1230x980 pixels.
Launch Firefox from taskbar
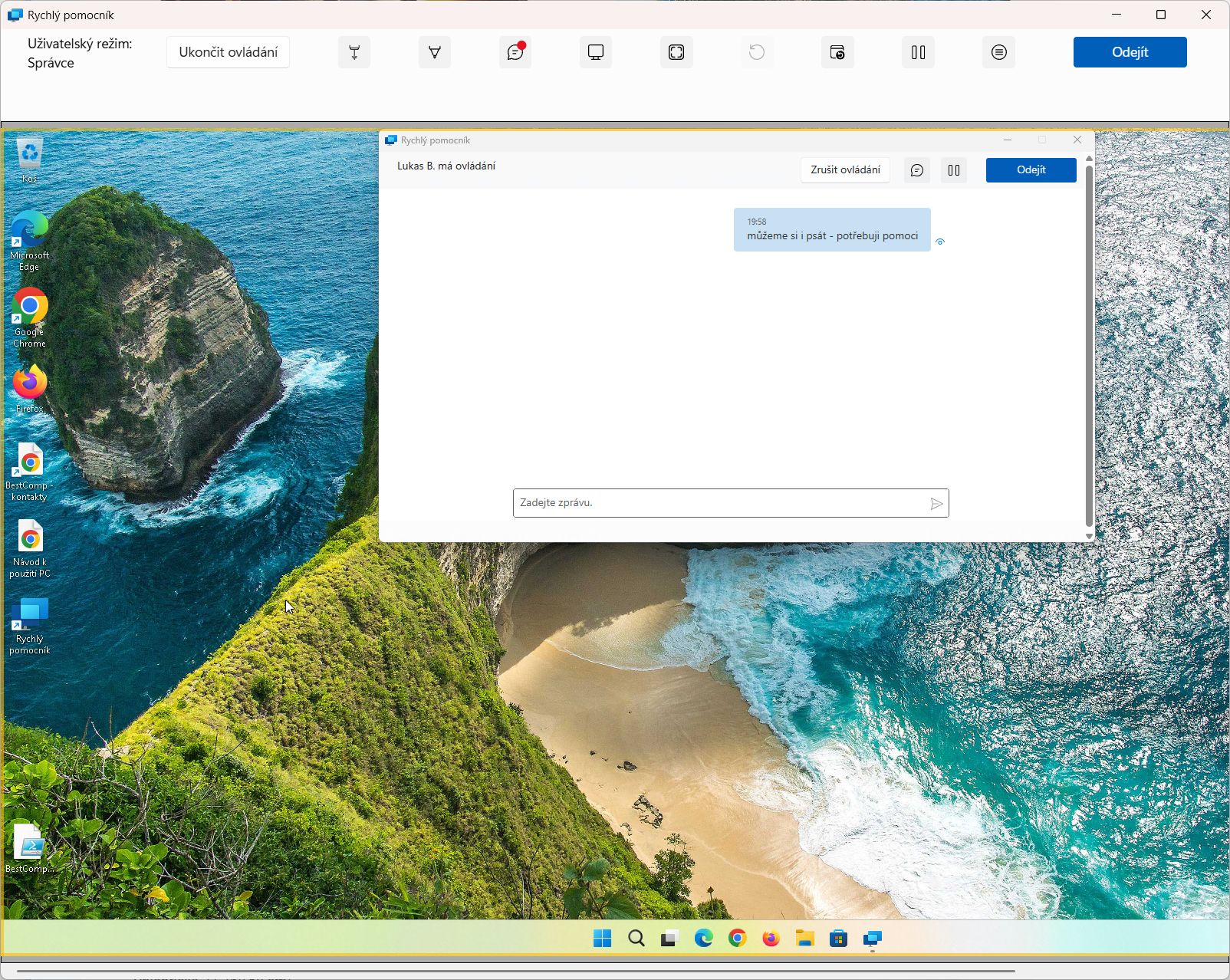click(x=771, y=939)
